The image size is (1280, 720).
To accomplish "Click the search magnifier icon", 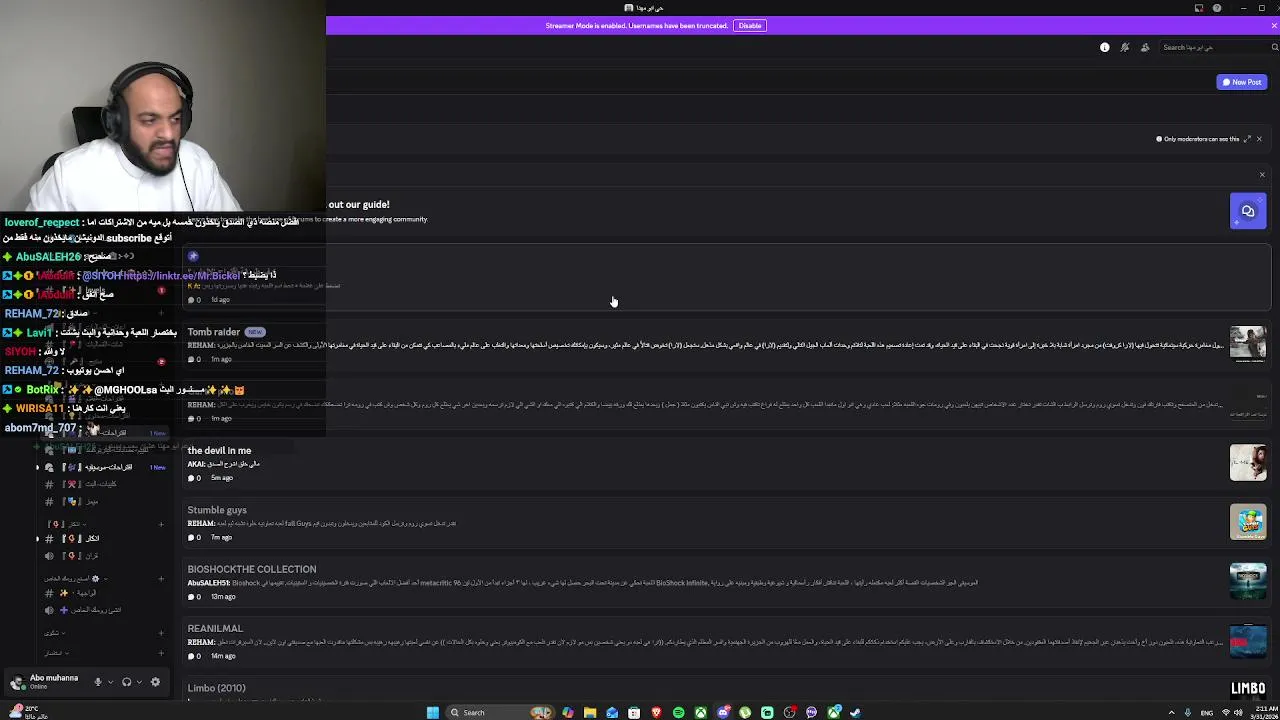I will (1274, 47).
